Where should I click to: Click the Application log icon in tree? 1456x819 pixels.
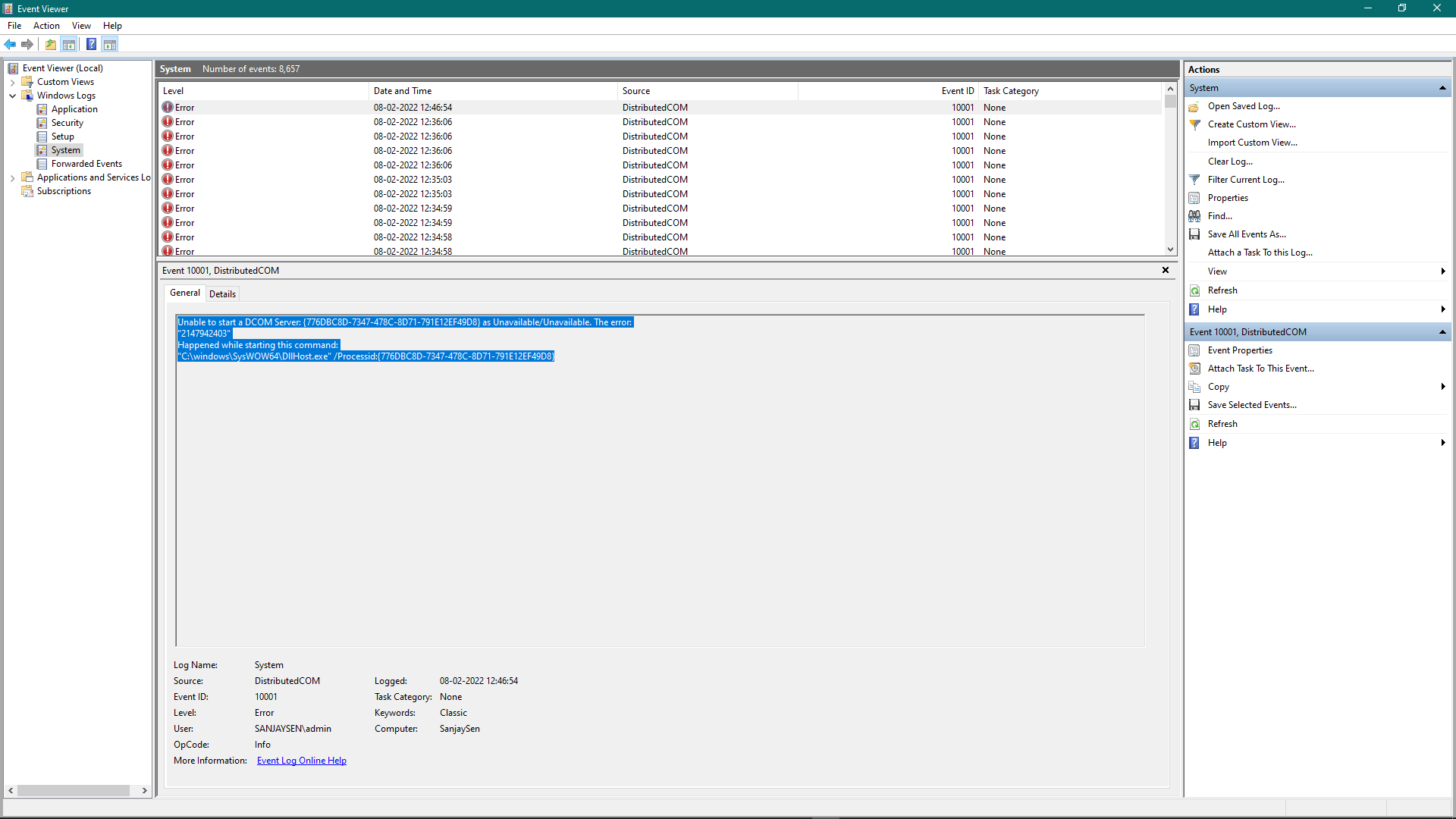(42, 109)
